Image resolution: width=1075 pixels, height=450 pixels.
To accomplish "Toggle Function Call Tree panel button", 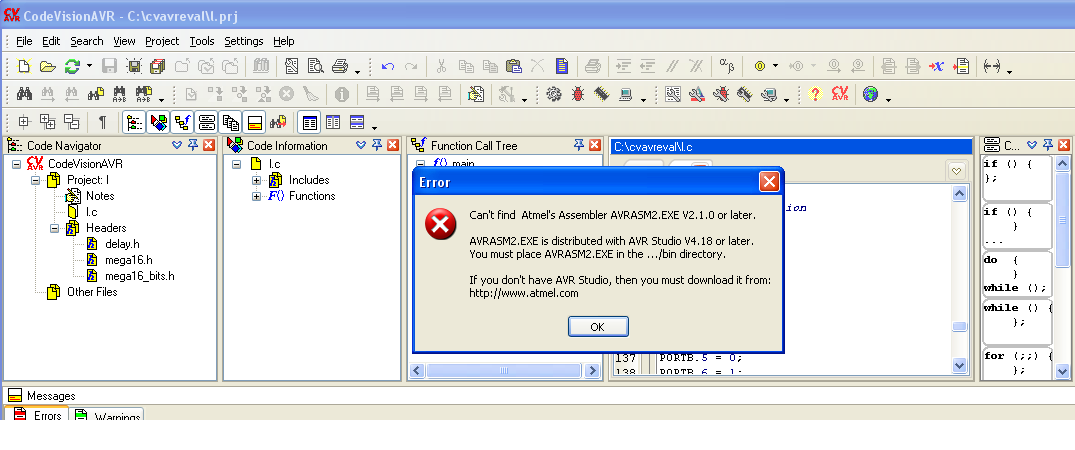I will [x=183, y=123].
